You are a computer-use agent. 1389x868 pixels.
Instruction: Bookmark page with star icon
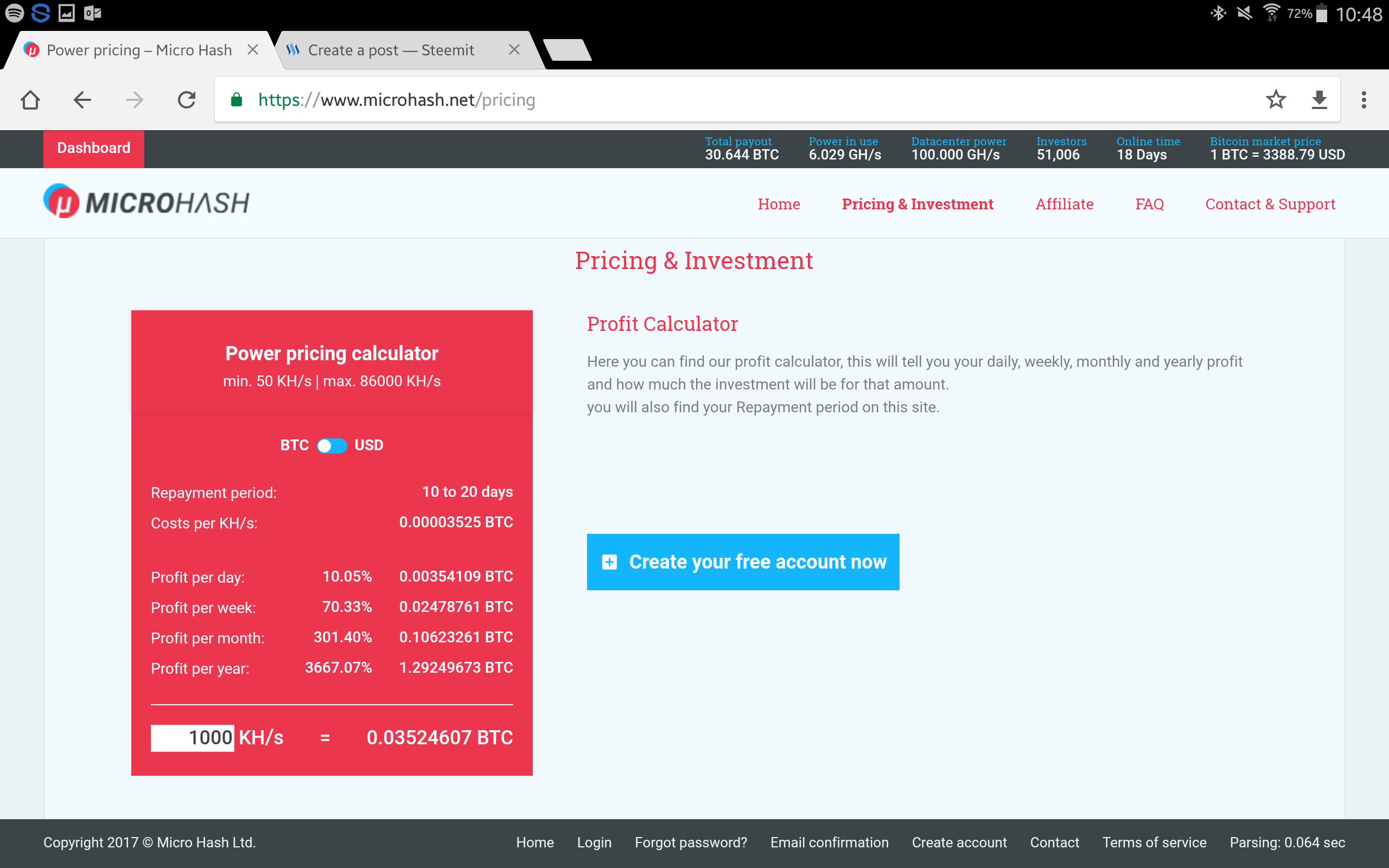point(1276,100)
